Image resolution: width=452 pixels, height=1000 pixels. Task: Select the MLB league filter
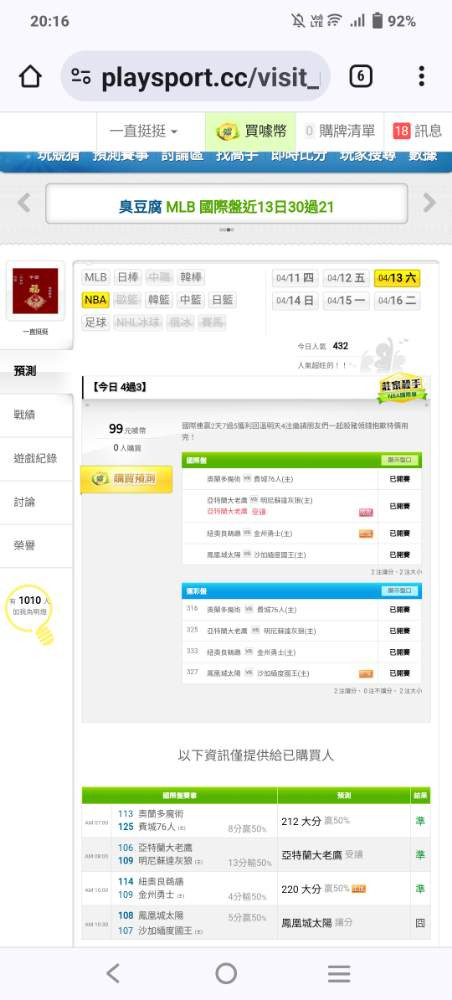click(x=96, y=277)
